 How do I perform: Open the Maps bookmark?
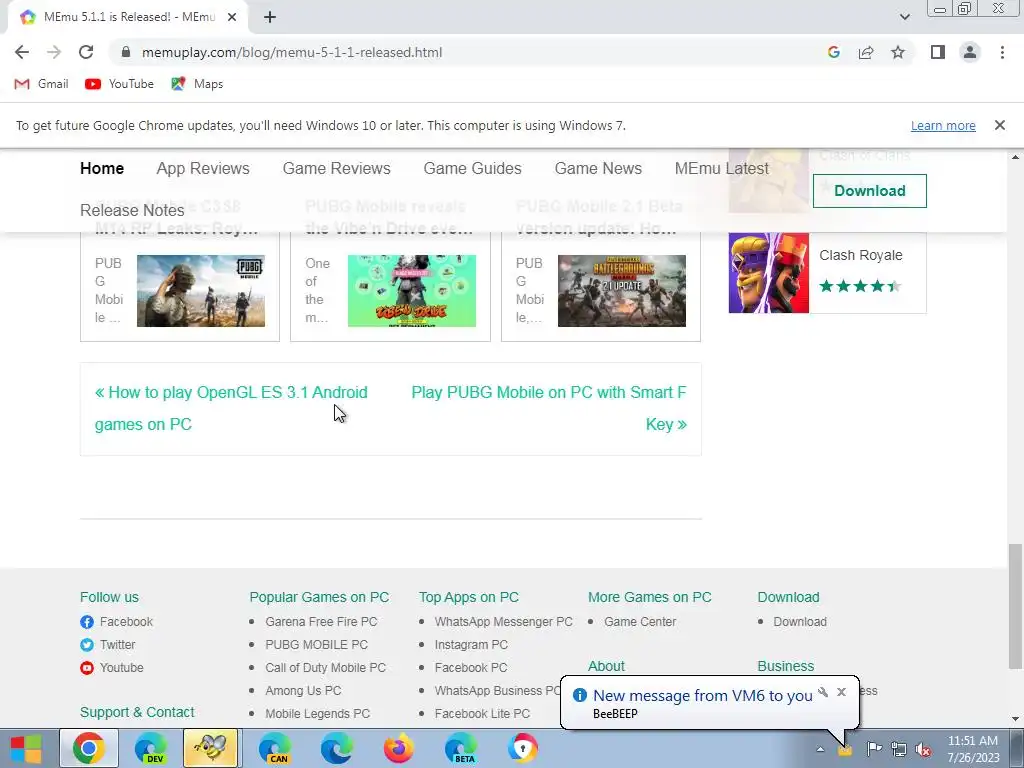click(197, 84)
